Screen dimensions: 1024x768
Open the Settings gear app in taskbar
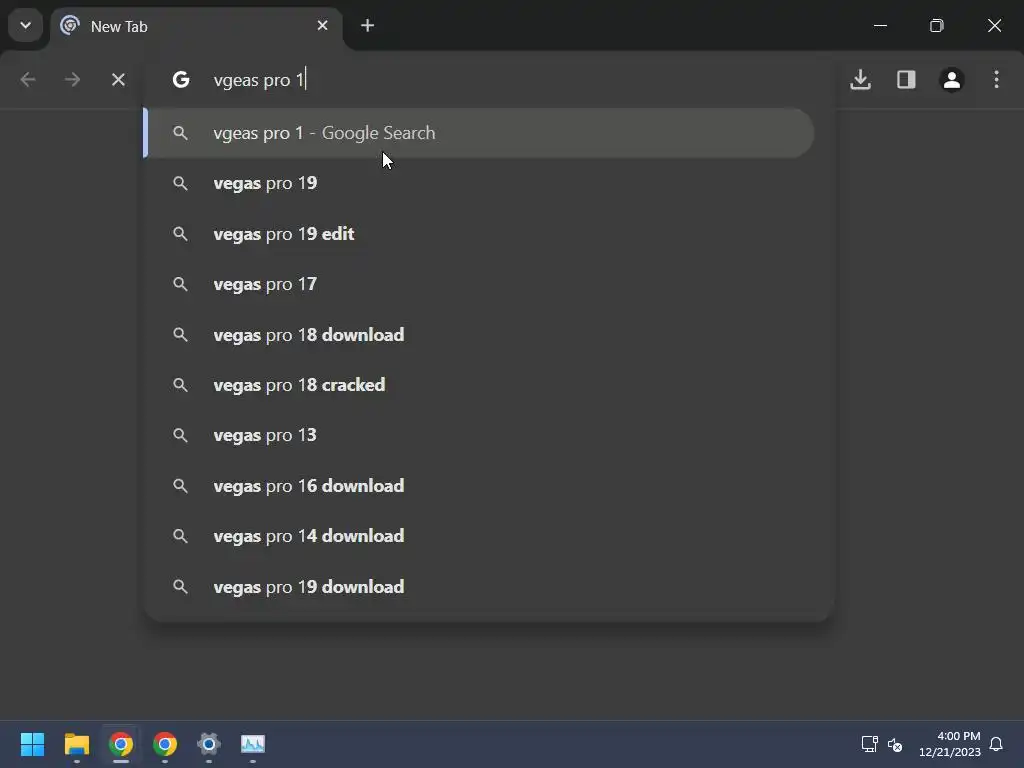click(209, 744)
